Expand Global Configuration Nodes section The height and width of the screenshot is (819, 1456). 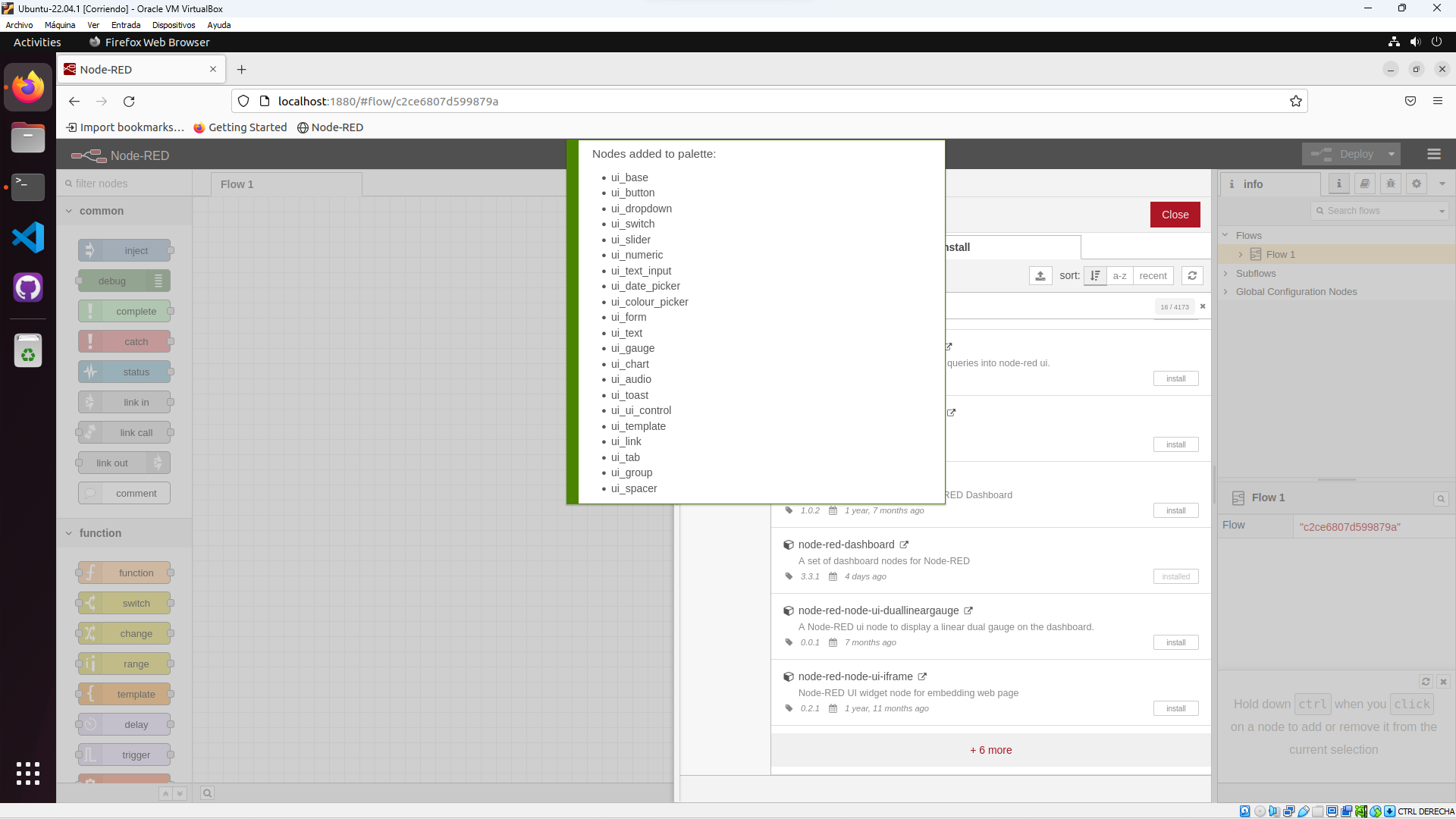(1227, 291)
